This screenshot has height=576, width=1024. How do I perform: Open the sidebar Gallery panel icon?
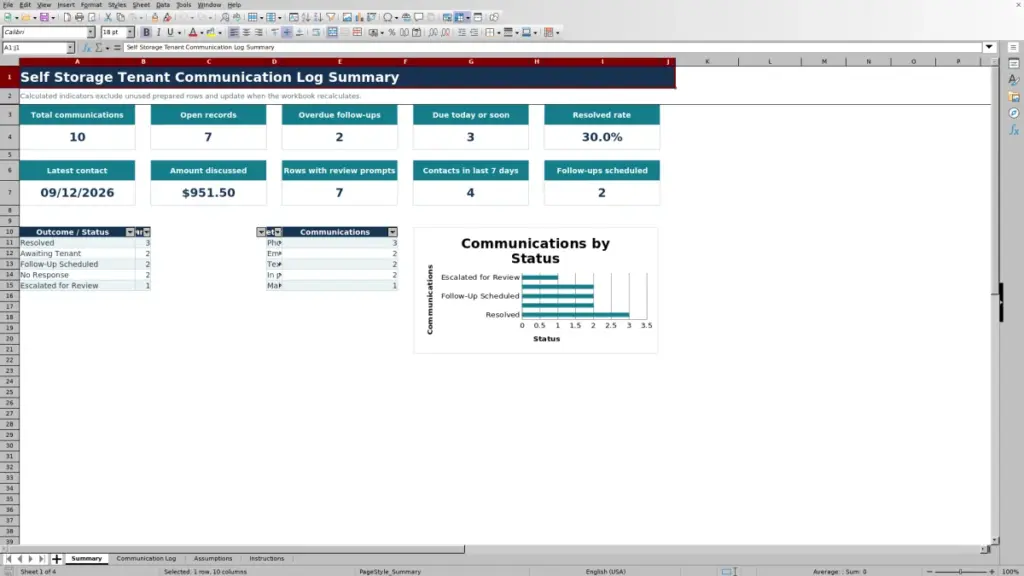click(x=1014, y=97)
